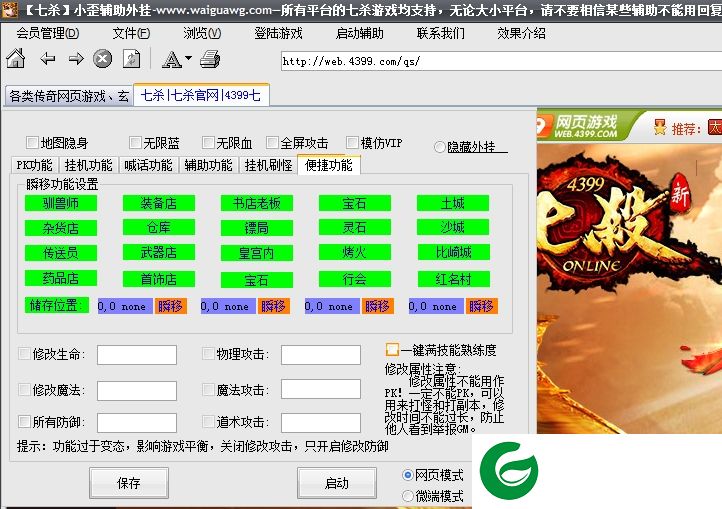Teleport to 驯兽师
The width and height of the screenshot is (722, 509).
(x=61, y=203)
